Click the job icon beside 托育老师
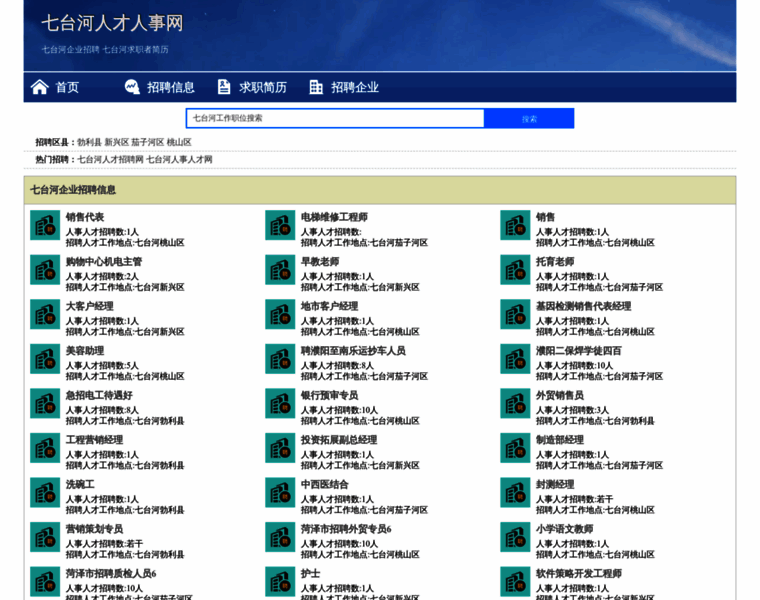Viewport: 760px width, 600px height. 515,270
